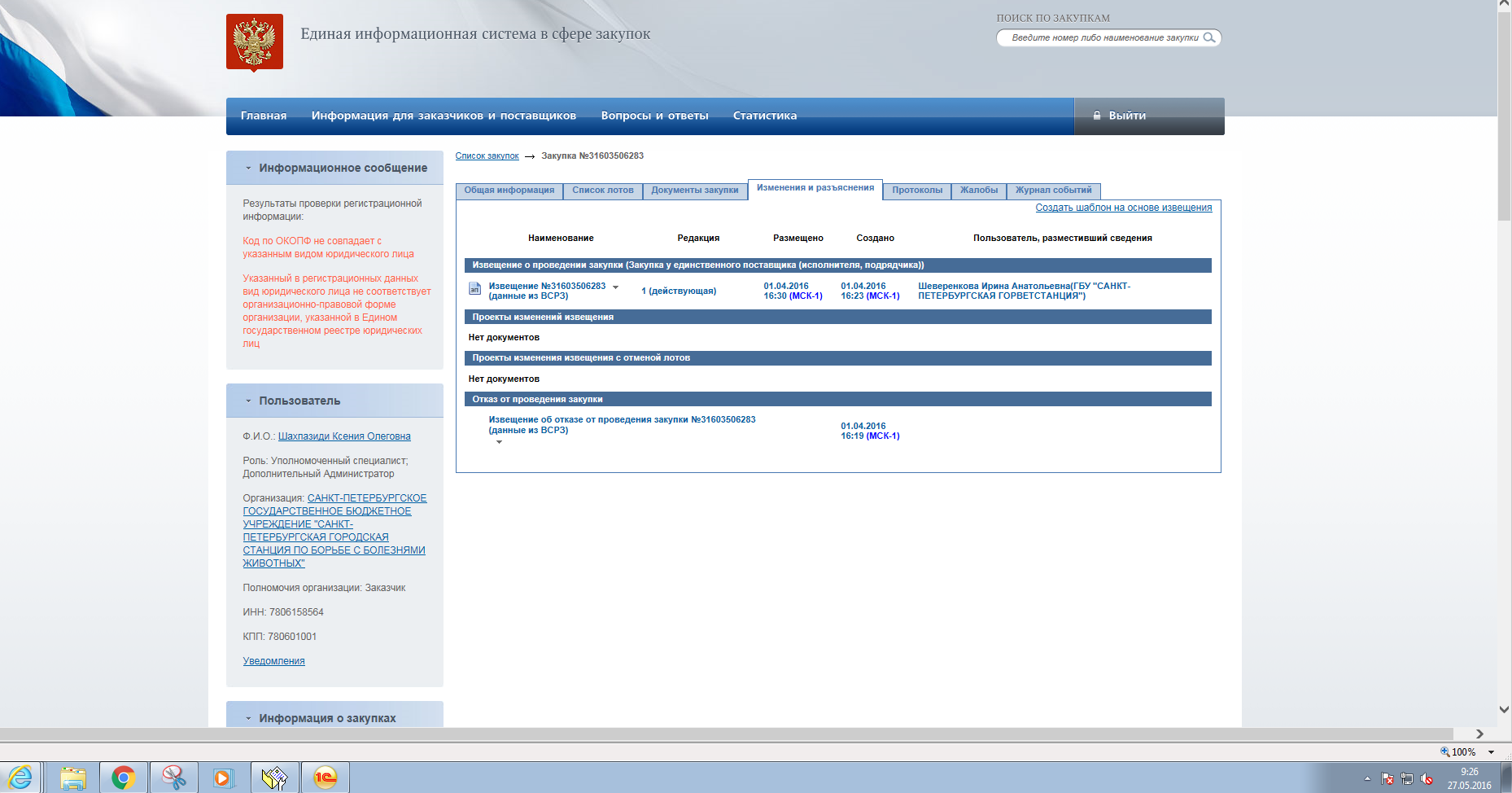Open the zoom level dropdown arrow
Screen dimensions: 1512x793
coord(1491,752)
